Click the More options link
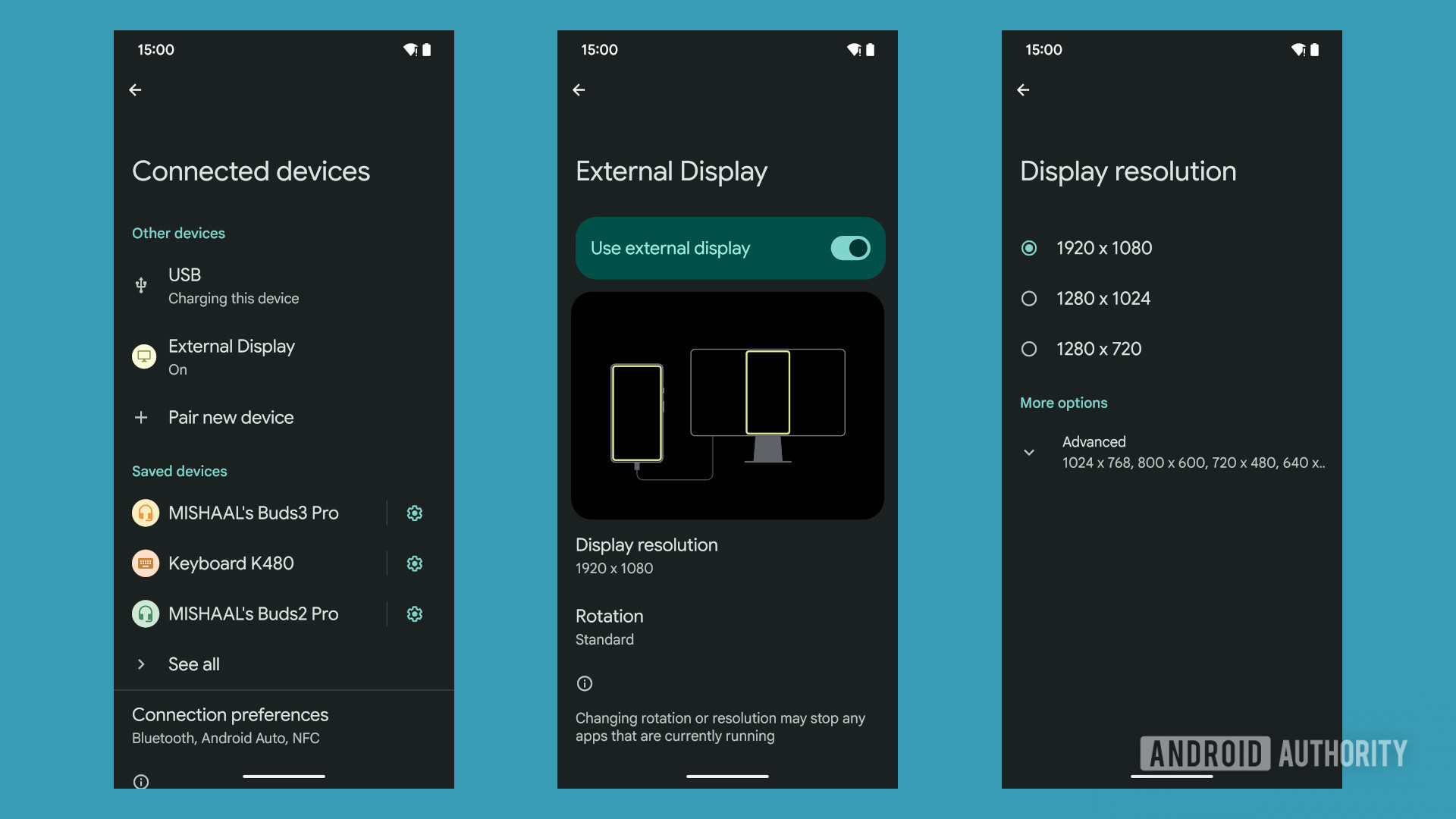 coord(1063,402)
